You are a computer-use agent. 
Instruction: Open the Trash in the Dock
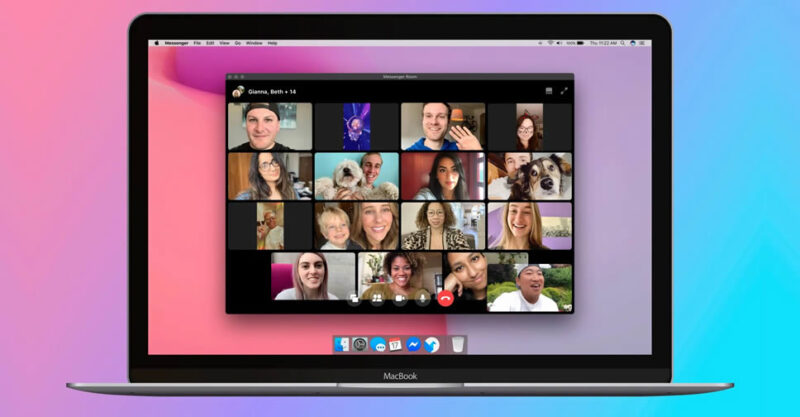click(457, 344)
